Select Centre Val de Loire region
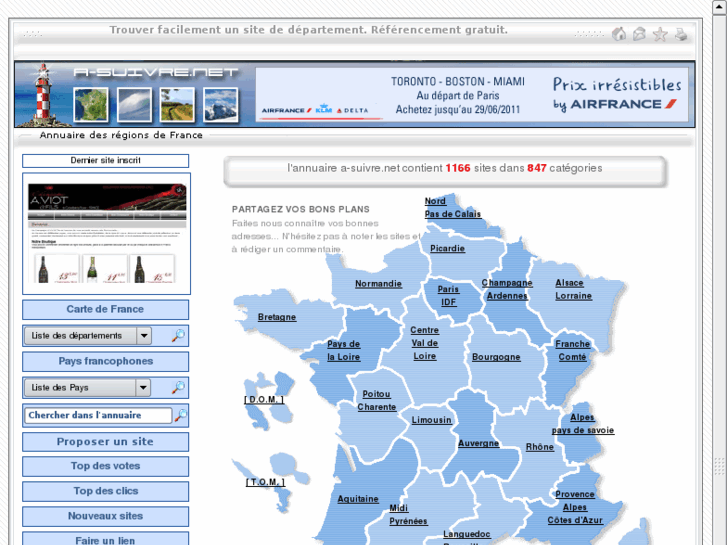The width and height of the screenshot is (727, 545). coord(425,343)
